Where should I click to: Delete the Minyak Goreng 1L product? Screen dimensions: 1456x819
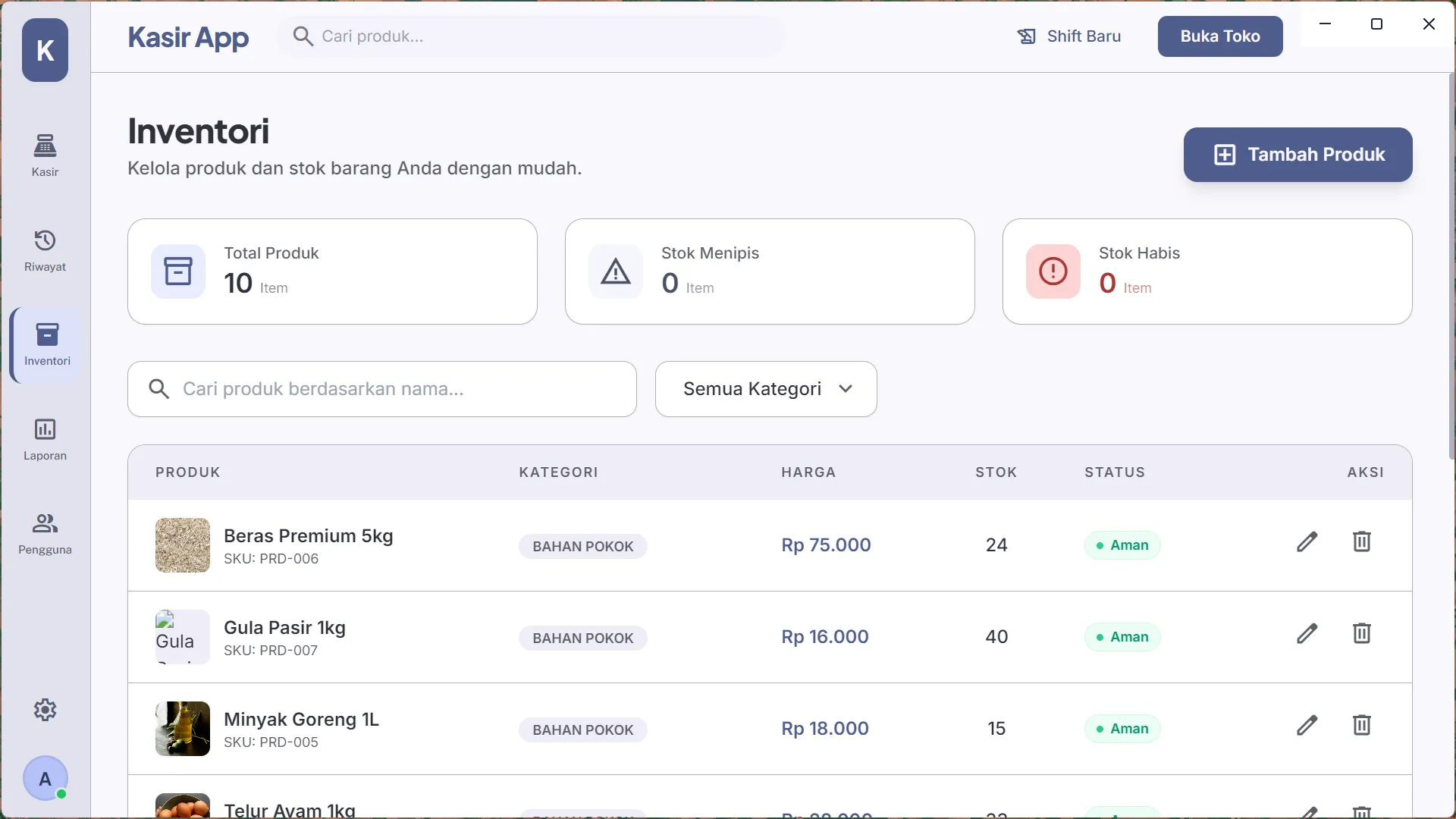click(x=1362, y=726)
